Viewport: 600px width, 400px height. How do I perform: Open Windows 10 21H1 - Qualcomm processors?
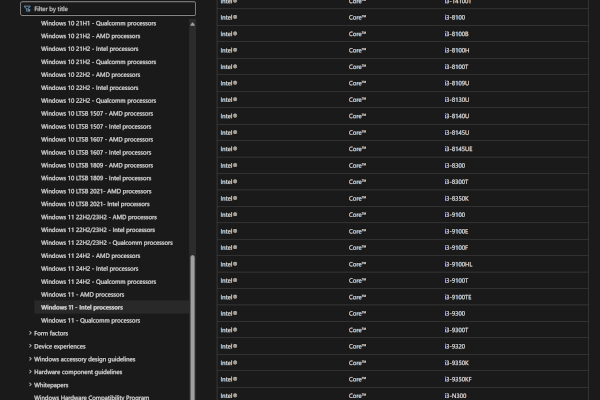98,22
